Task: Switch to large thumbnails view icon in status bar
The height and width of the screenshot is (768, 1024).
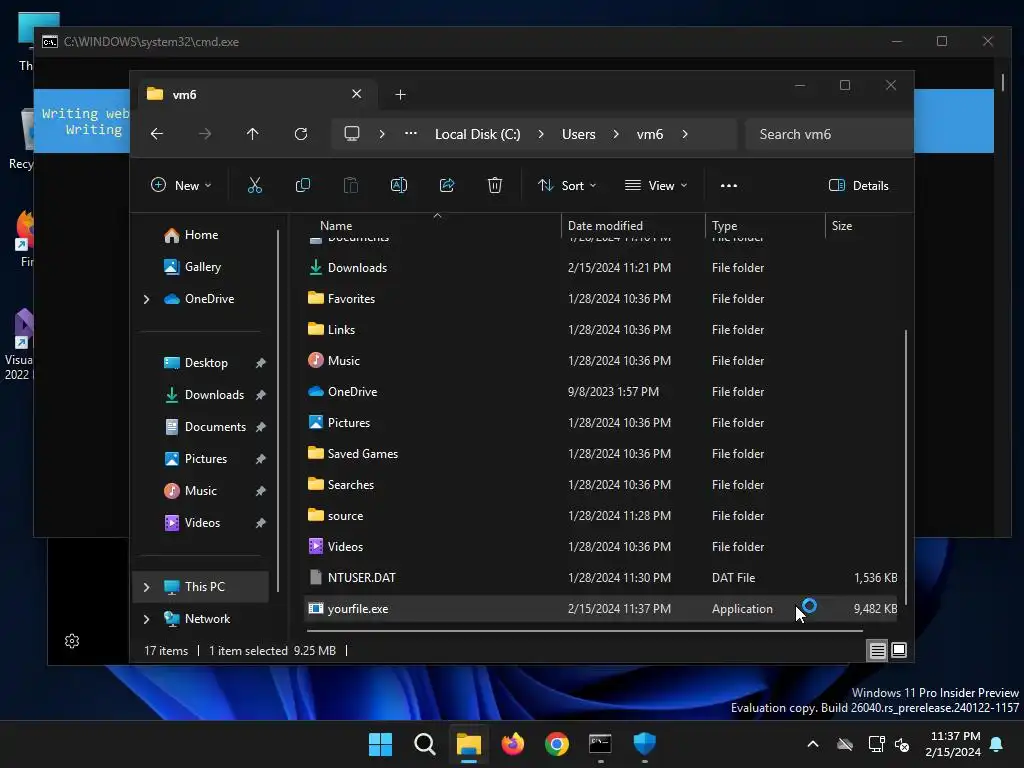Action: point(899,650)
